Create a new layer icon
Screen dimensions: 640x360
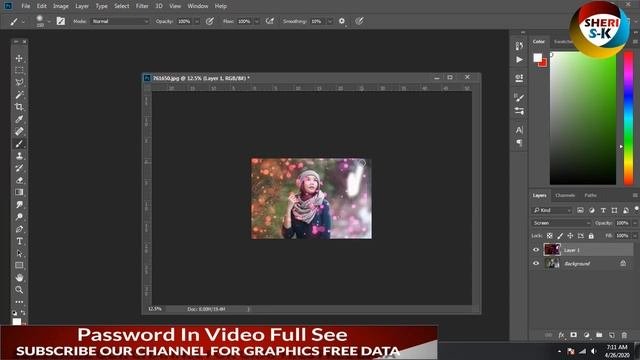(611, 335)
